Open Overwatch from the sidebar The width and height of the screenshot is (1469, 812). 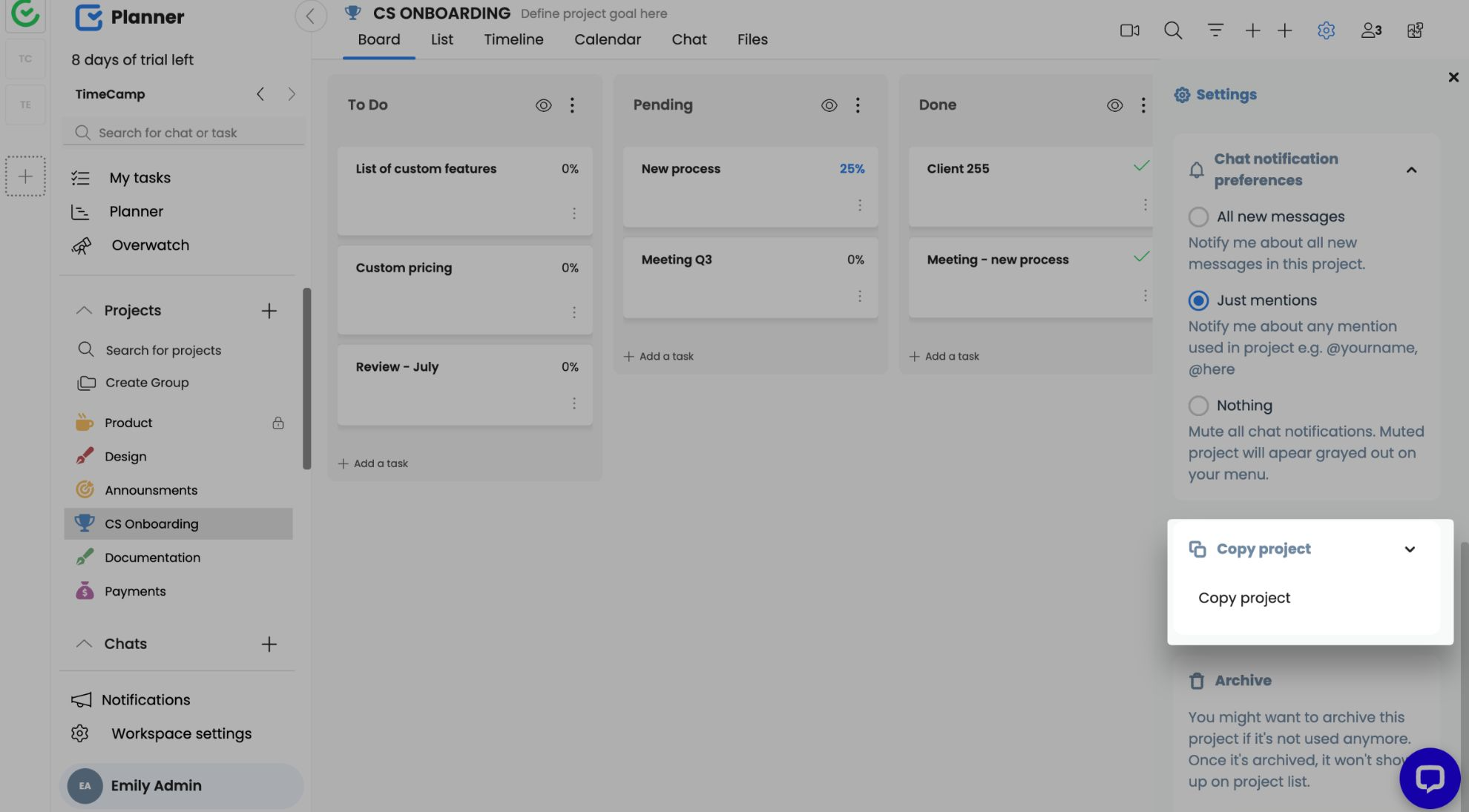click(150, 245)
